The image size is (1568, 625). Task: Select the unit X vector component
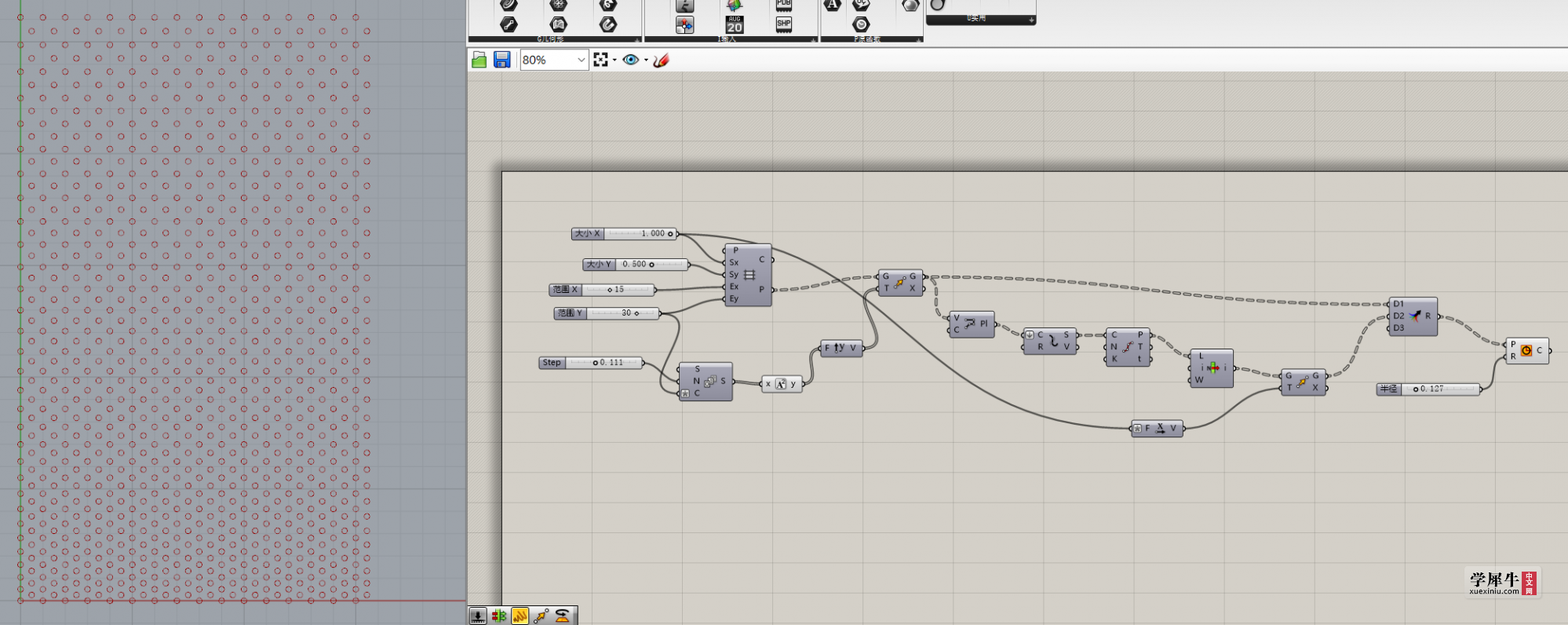(1158, 429)
